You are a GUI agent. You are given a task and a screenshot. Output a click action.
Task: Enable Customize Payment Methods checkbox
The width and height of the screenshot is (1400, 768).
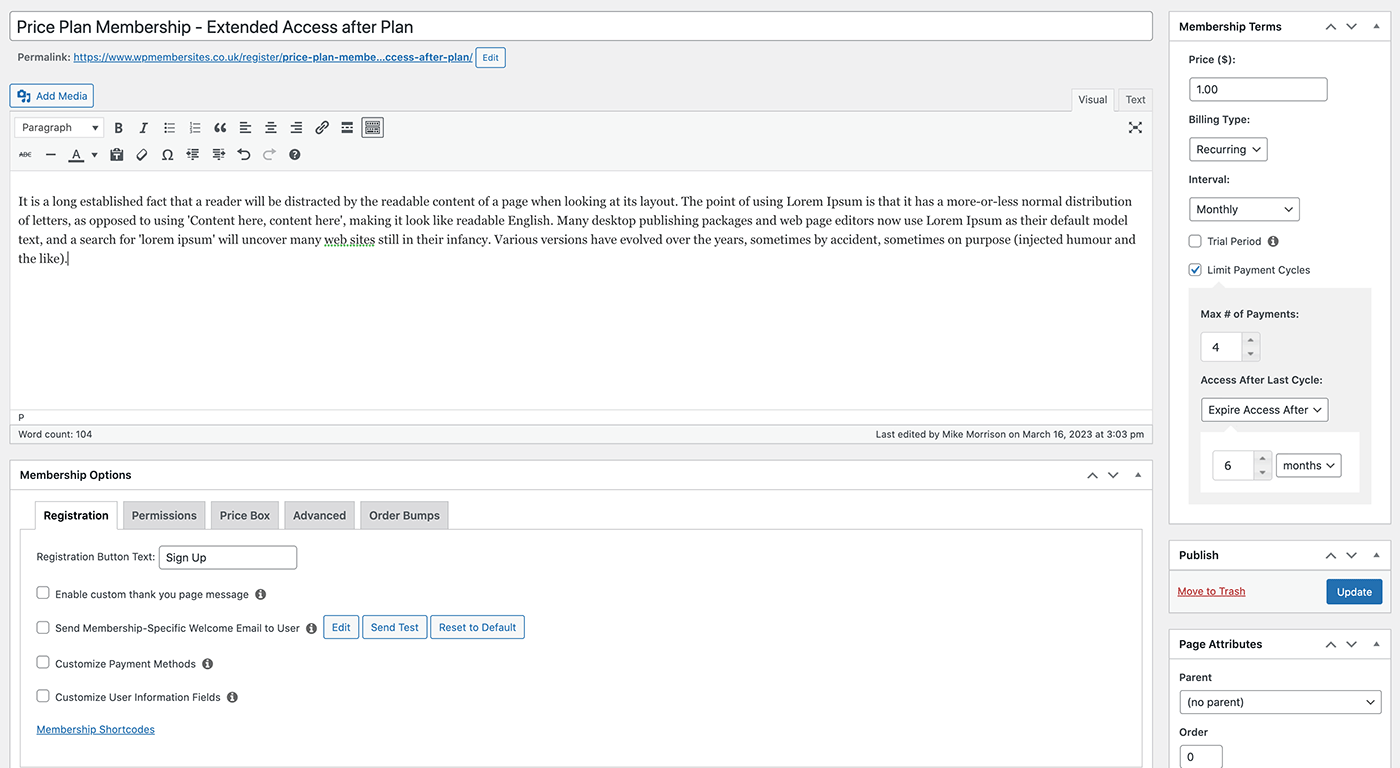pos(43,663)
